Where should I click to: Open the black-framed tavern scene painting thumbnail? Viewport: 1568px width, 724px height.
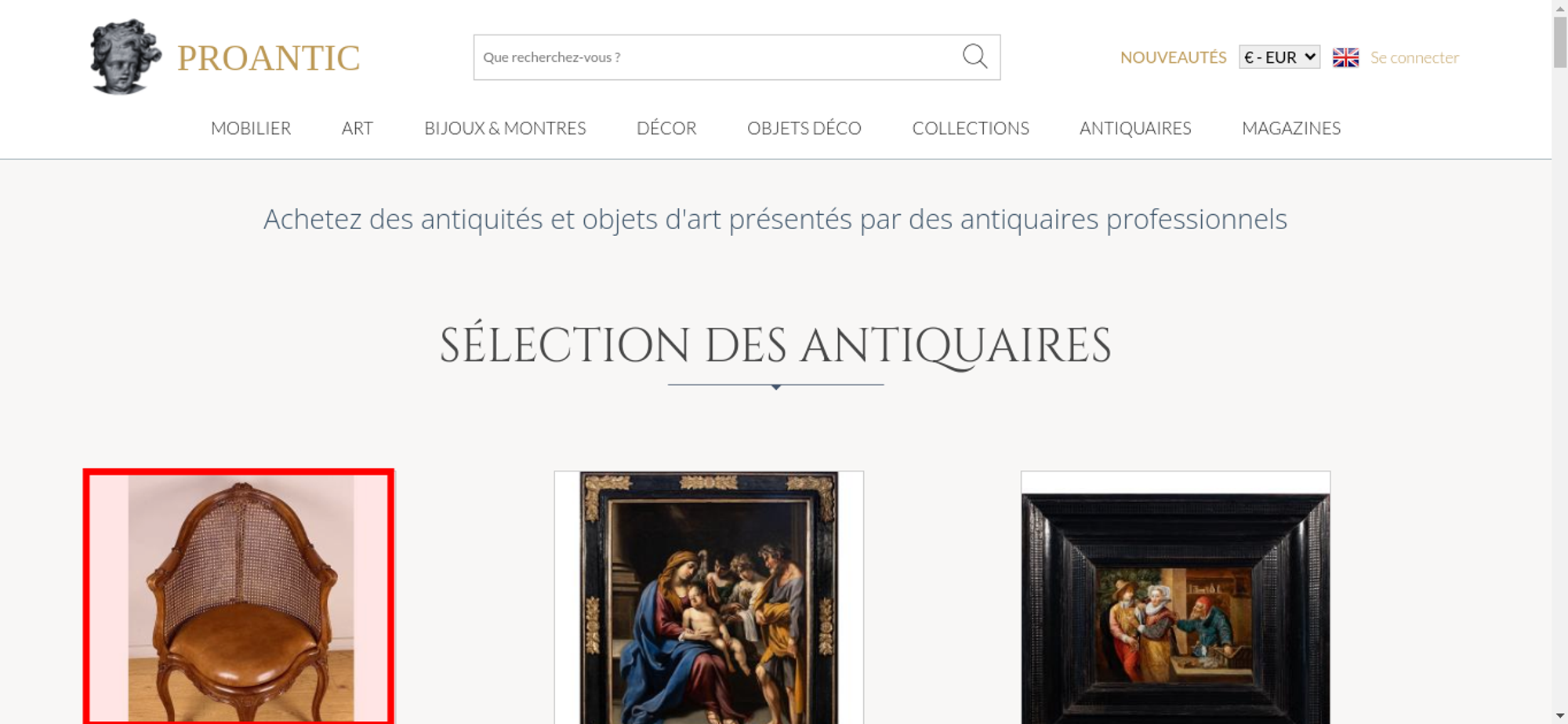[x=1175, y=597]
